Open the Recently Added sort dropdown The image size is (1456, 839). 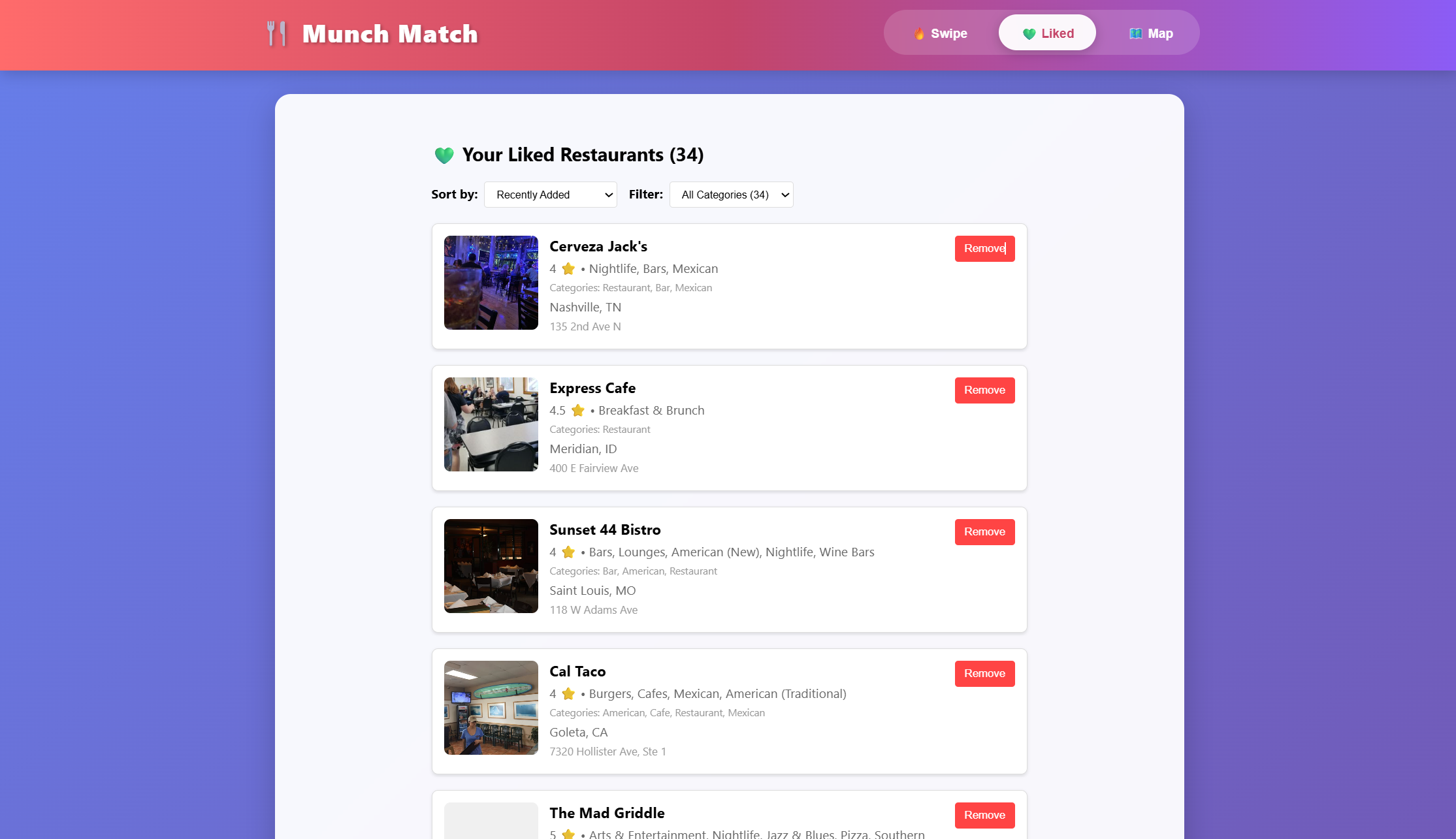click(551, 195)
